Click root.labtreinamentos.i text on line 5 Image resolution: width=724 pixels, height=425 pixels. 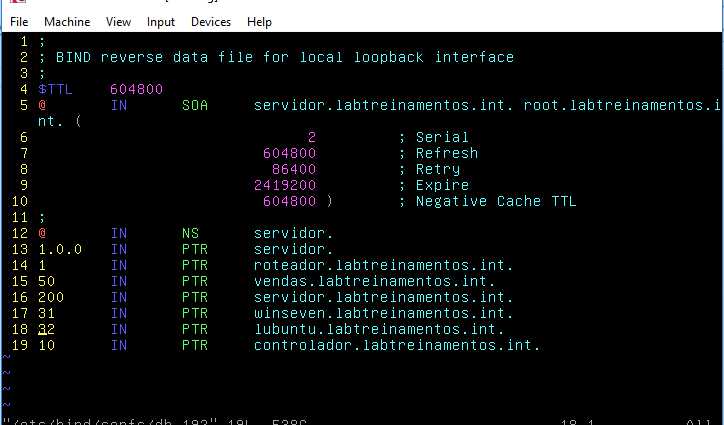622,105
